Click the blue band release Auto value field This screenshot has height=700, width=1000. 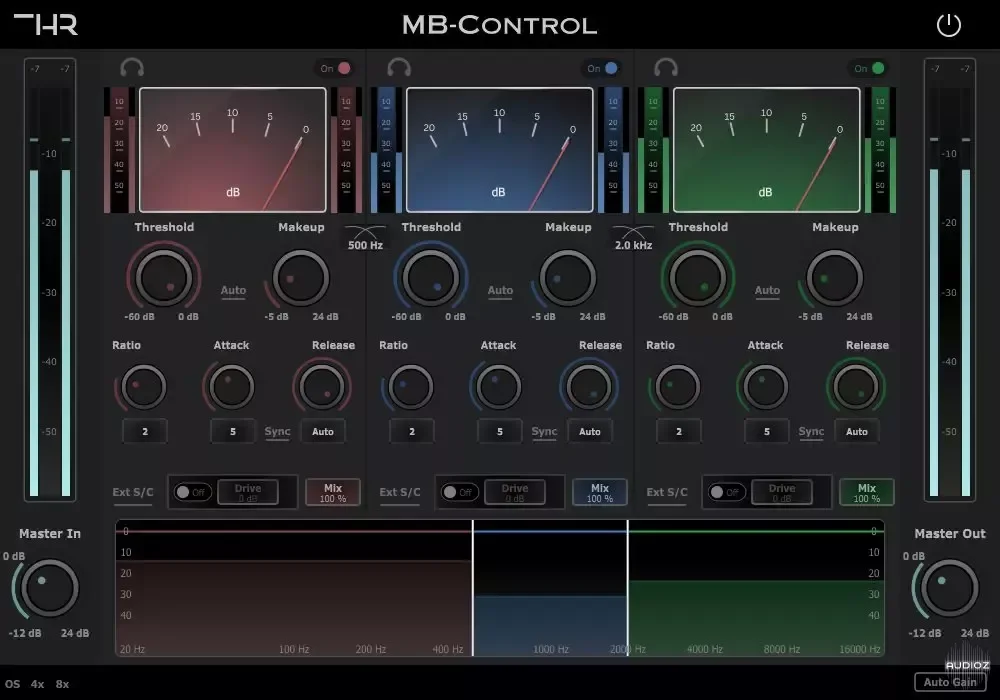(x=590, y=432)
